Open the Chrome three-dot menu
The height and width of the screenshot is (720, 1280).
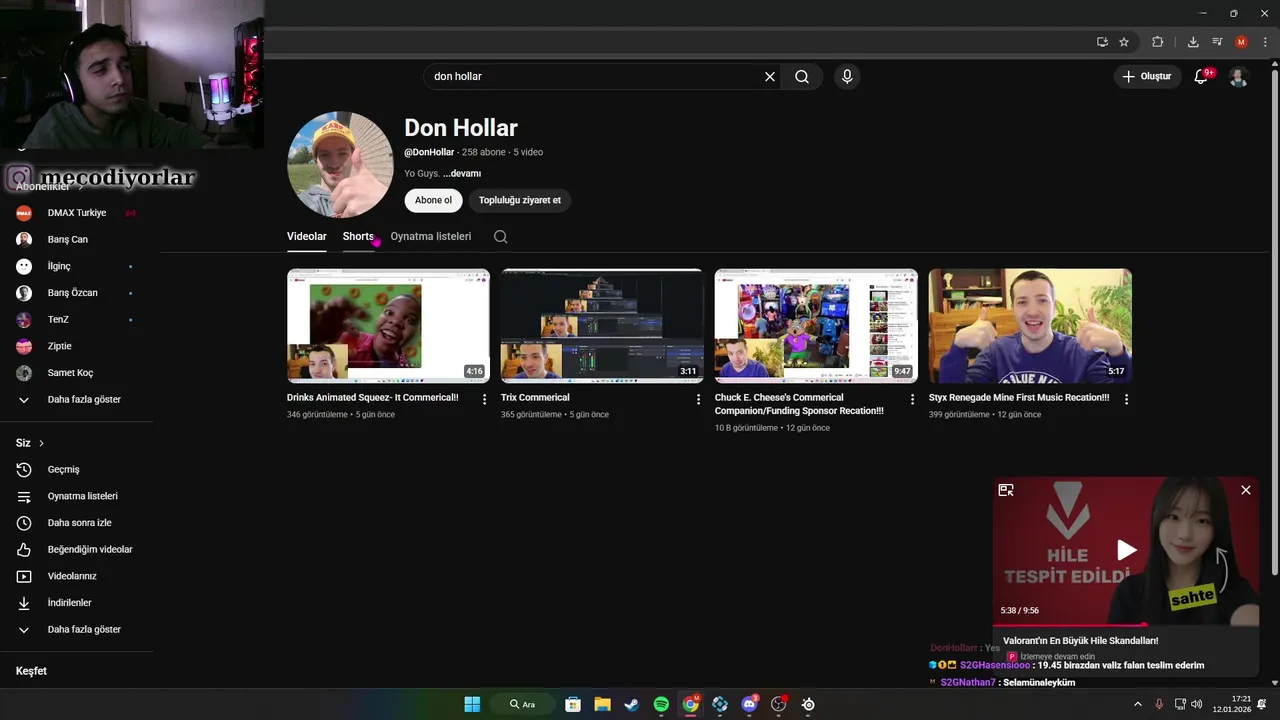(1265, 42)
